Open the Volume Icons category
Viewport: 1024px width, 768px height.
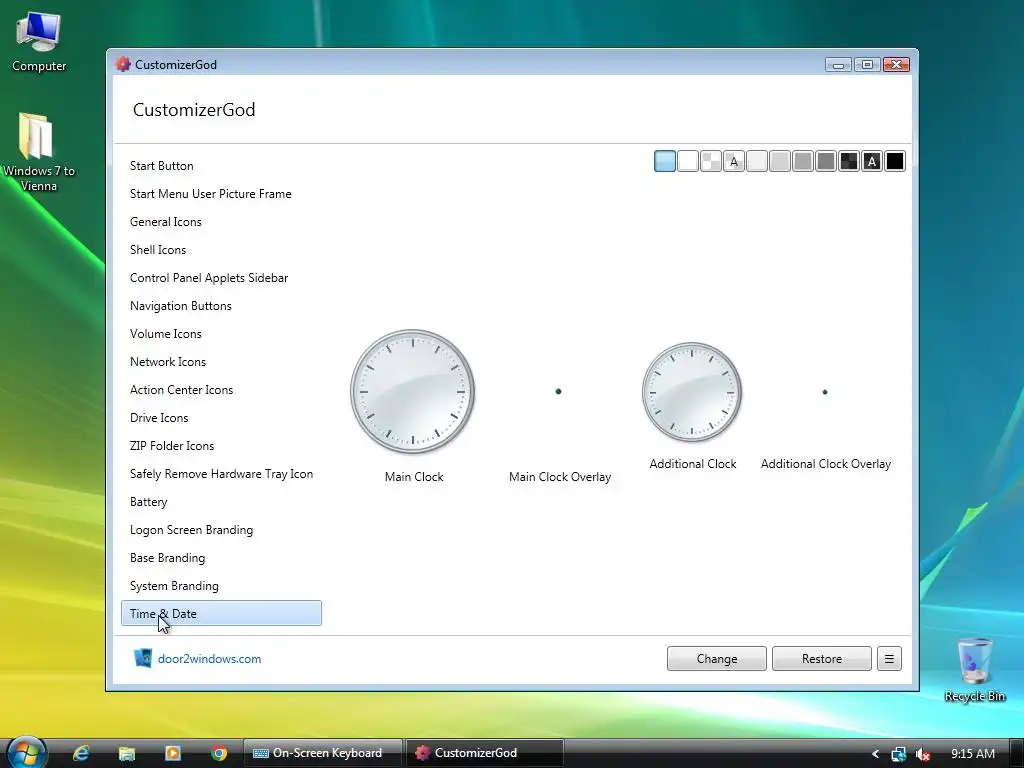221,334
